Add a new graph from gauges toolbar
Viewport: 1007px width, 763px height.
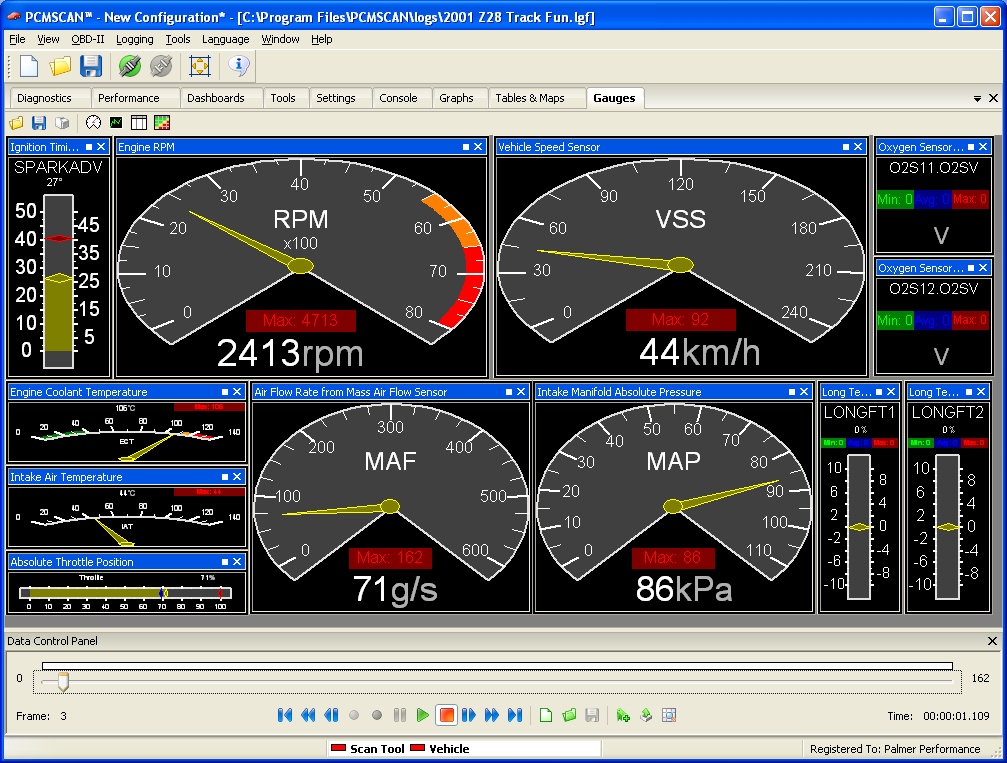click(x=116, y=123)
